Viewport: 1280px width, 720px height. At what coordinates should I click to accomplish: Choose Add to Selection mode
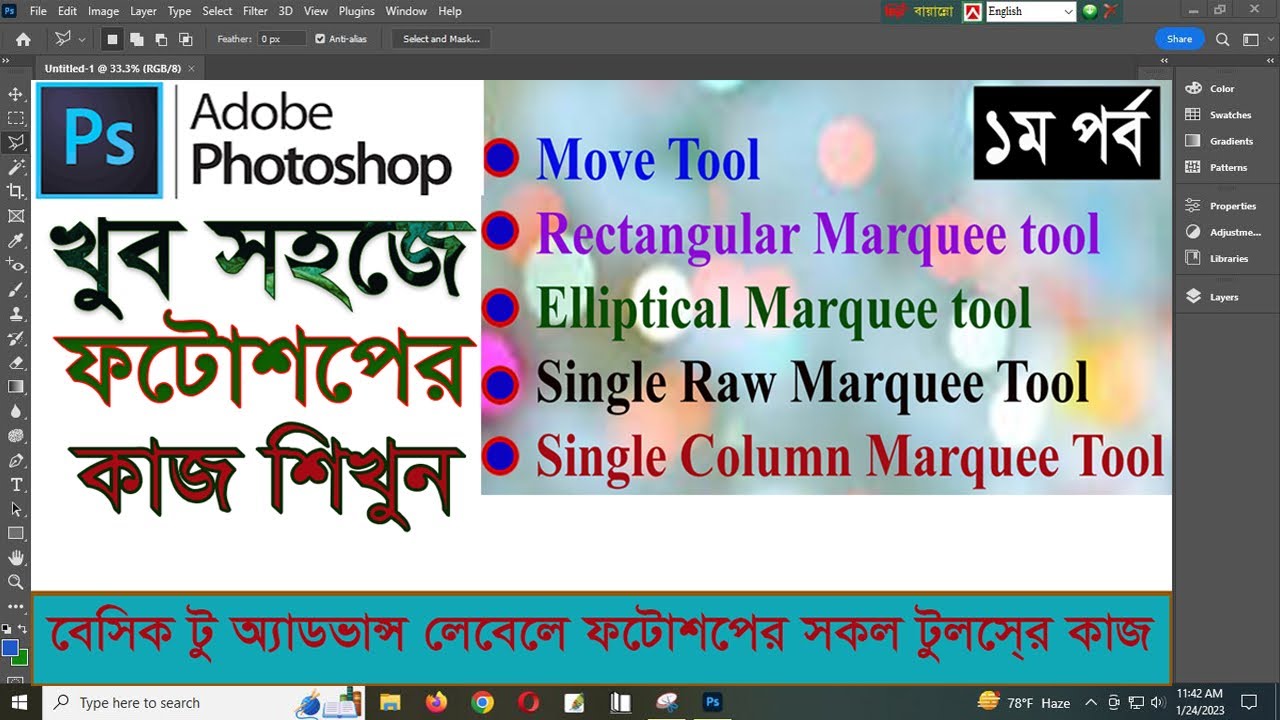pyautogui.click(x=137, y=39)
